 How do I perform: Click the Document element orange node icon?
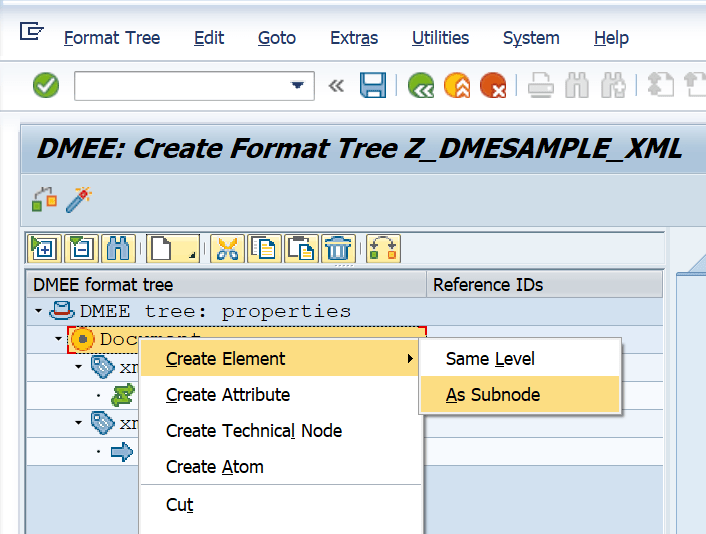point(82,339)
